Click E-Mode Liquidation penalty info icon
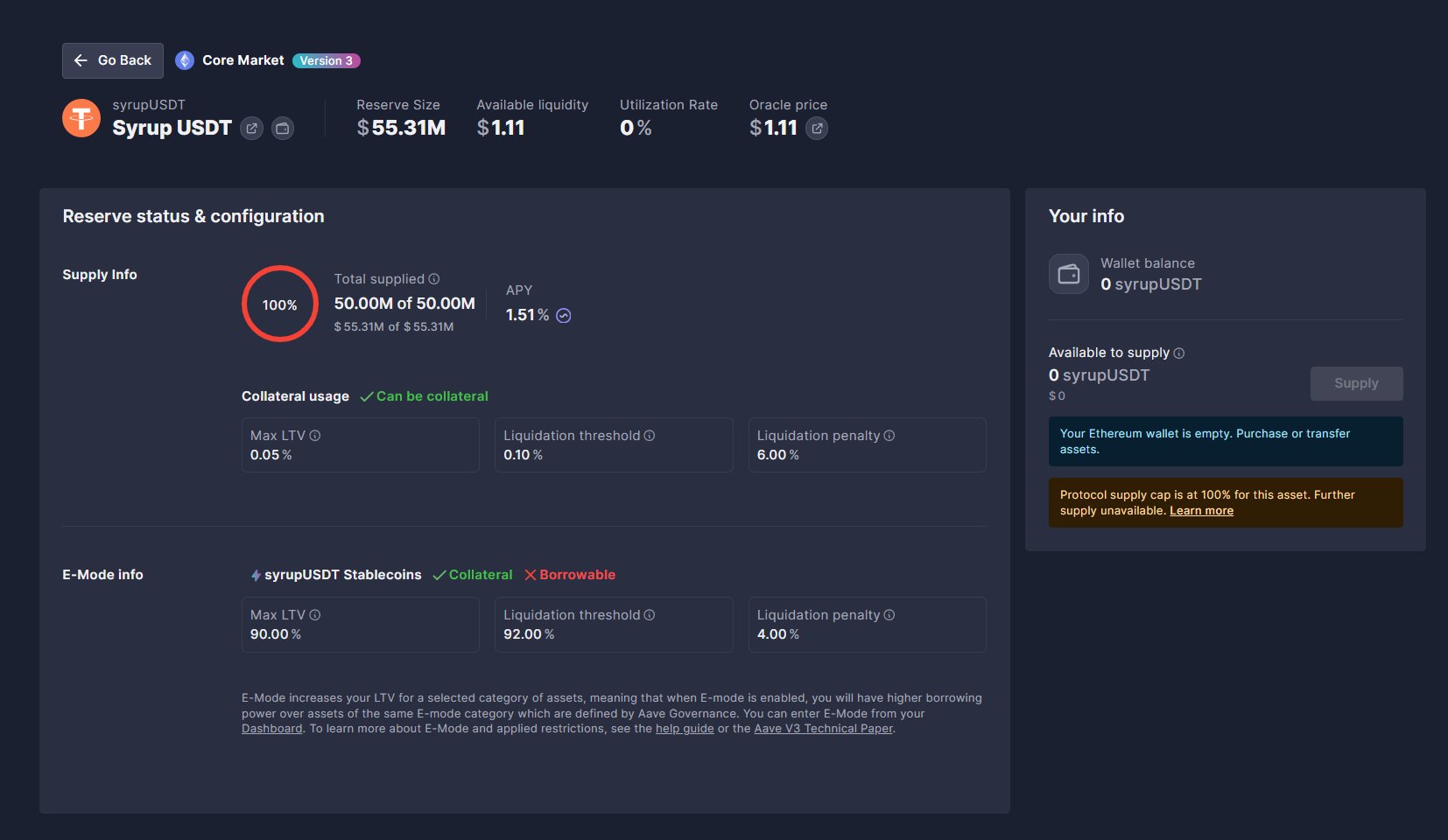1448x840 pixels. tap(889, 615)
